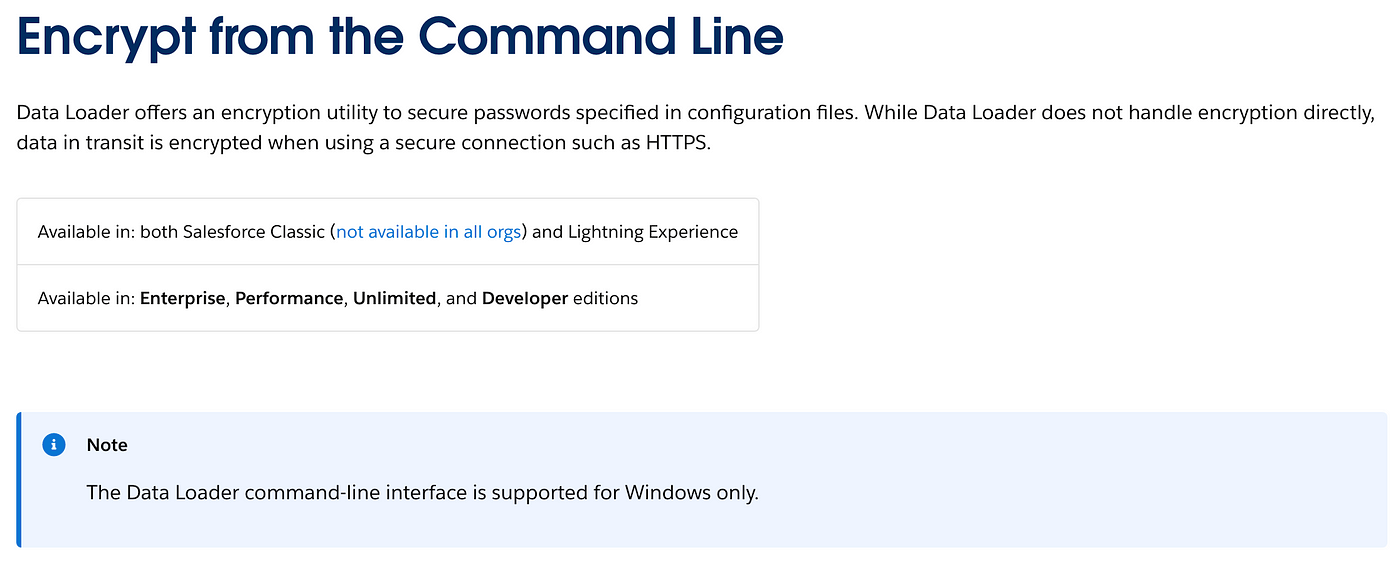This screenshot has height=572, width=1400.
Task: Click the word 'editions' in the availability box
Action: (606, 298)
